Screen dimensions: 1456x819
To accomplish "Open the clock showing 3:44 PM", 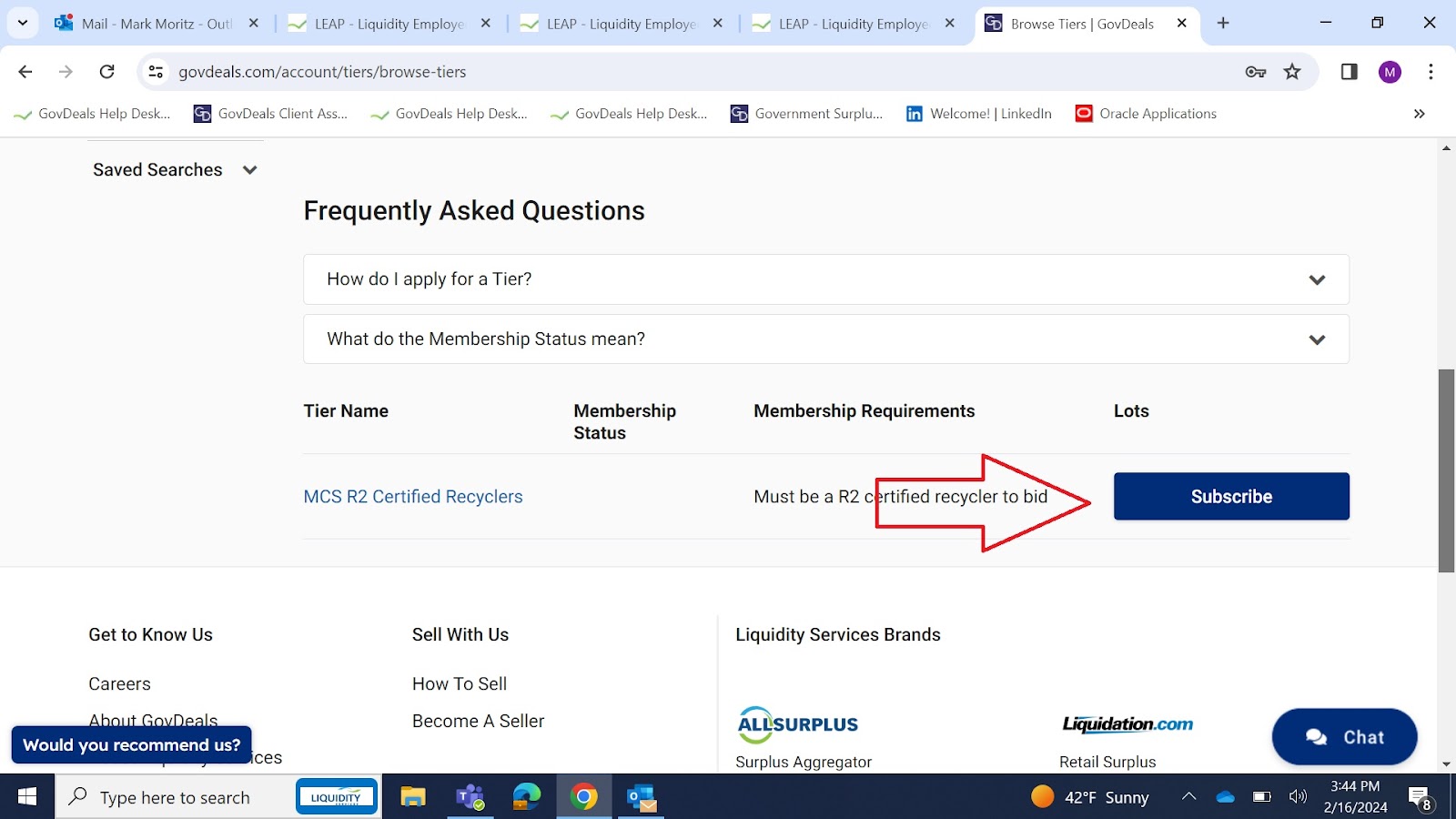I will 1355,797.
